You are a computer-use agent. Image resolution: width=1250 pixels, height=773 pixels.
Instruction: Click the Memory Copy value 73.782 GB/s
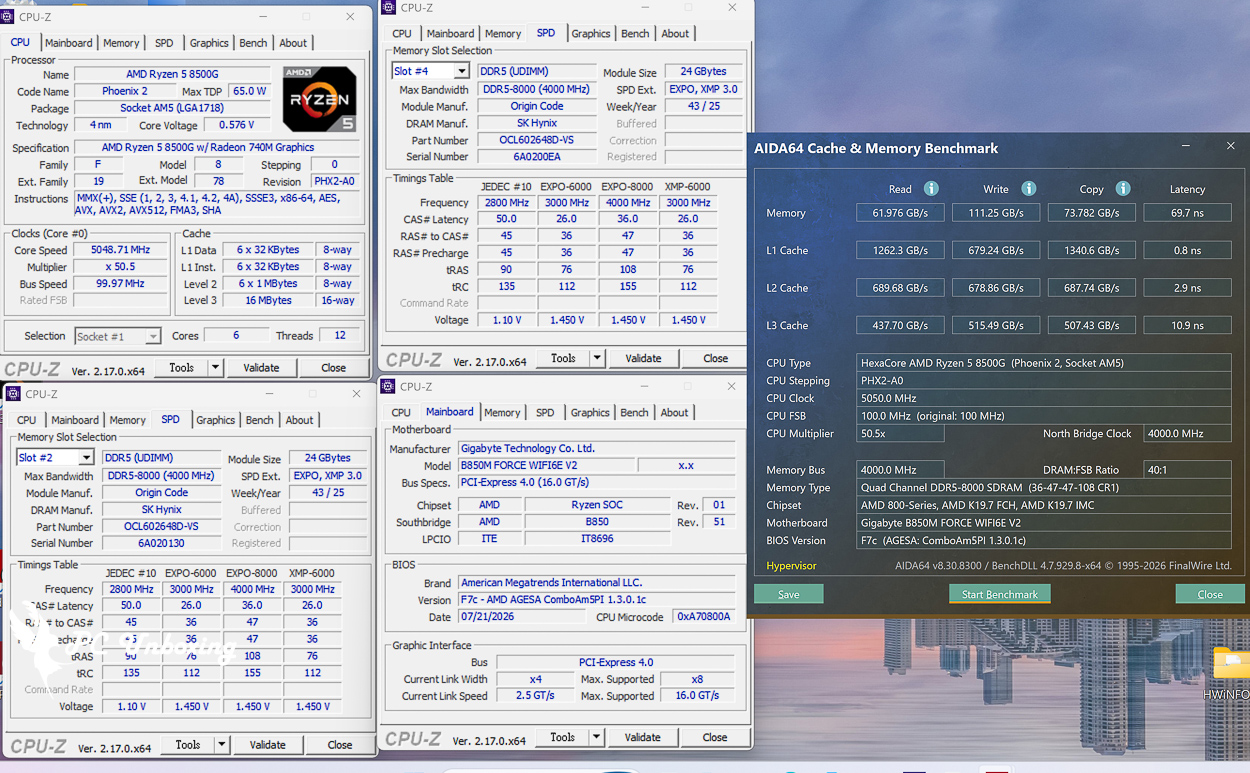(1092, 213)
